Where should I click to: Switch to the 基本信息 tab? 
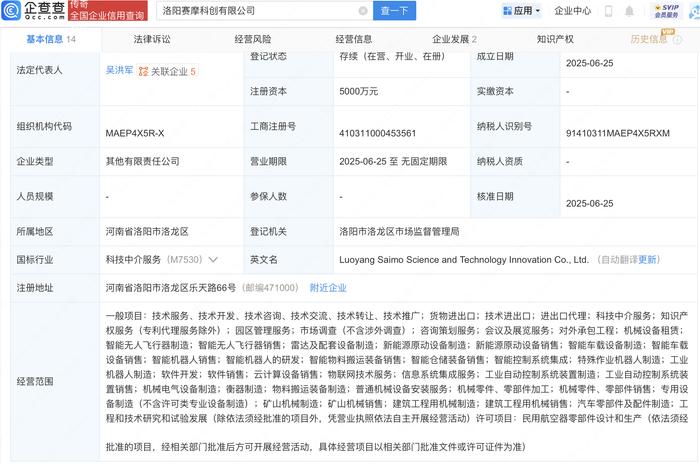pos(50,39)
